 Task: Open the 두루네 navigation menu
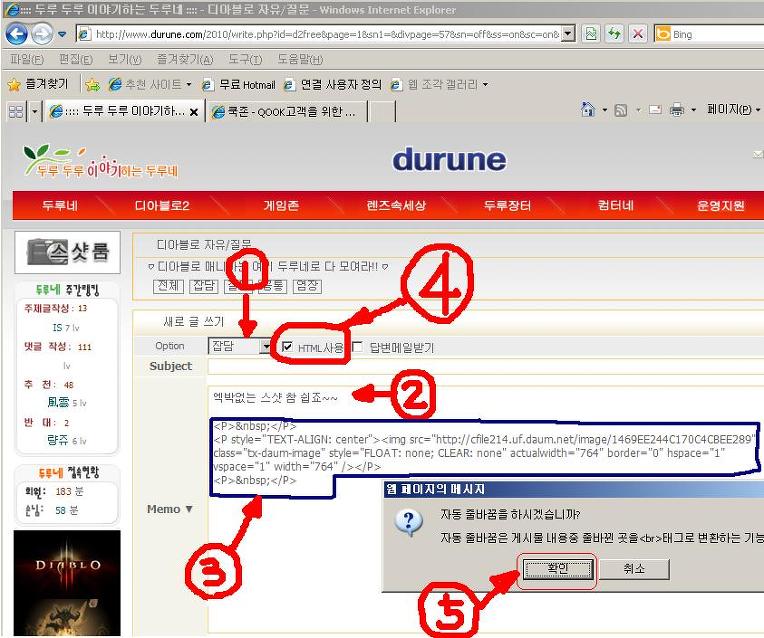pos(59,205)
